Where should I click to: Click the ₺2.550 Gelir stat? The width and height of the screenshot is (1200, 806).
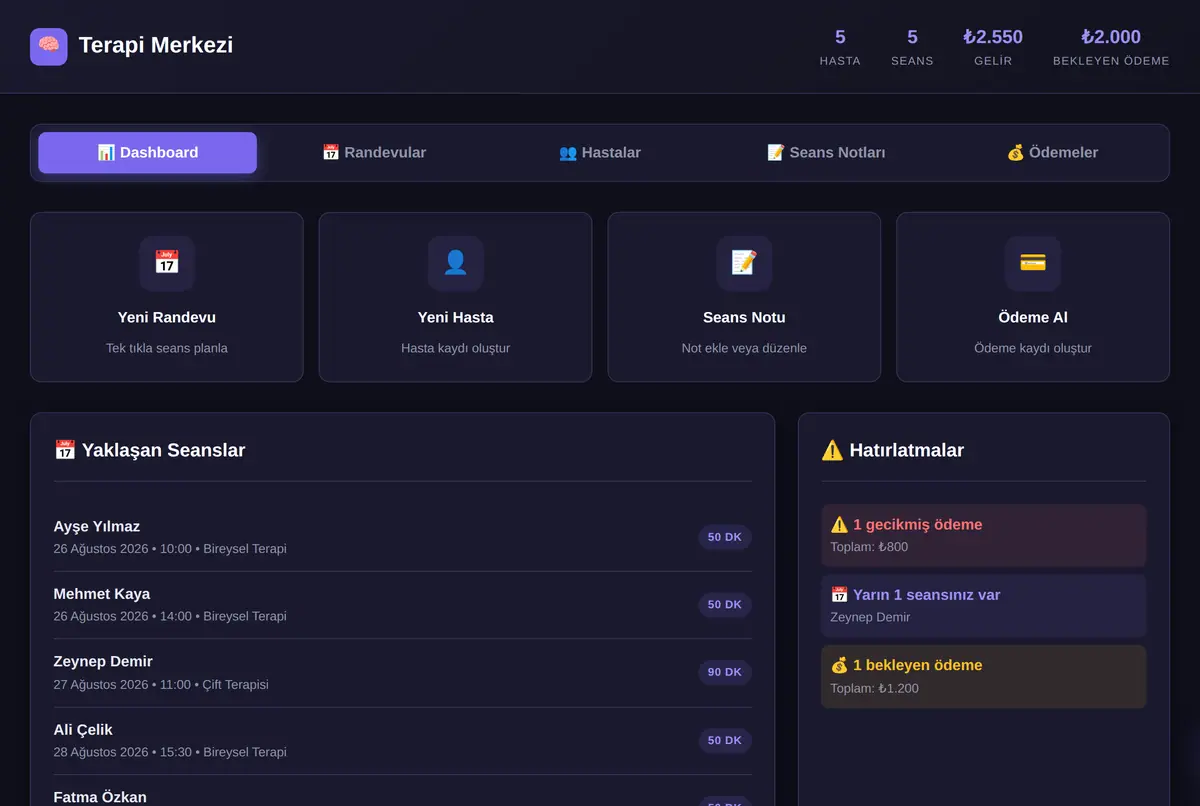tap(993, 47)
